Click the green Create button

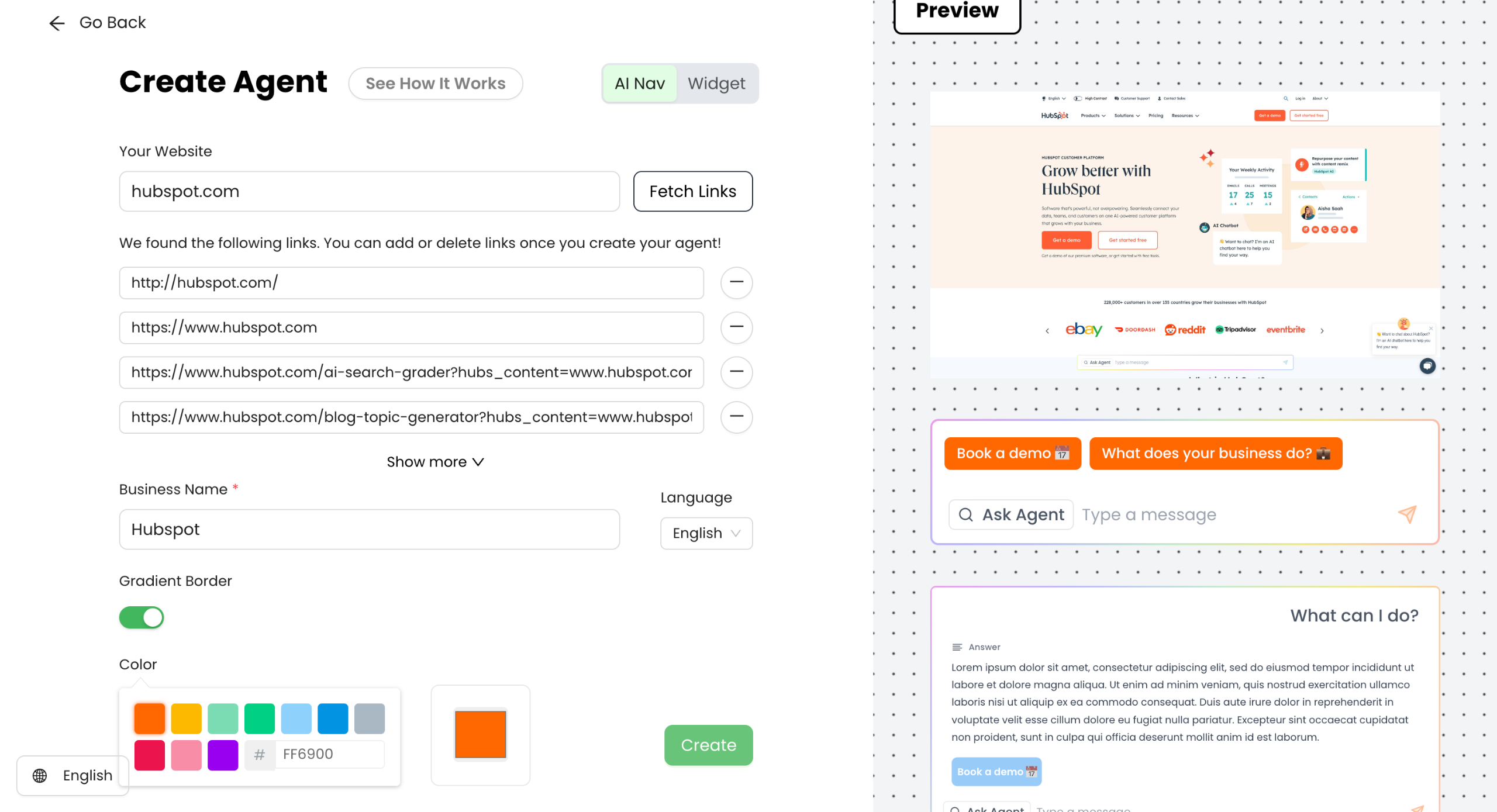[x=708, y=745]
